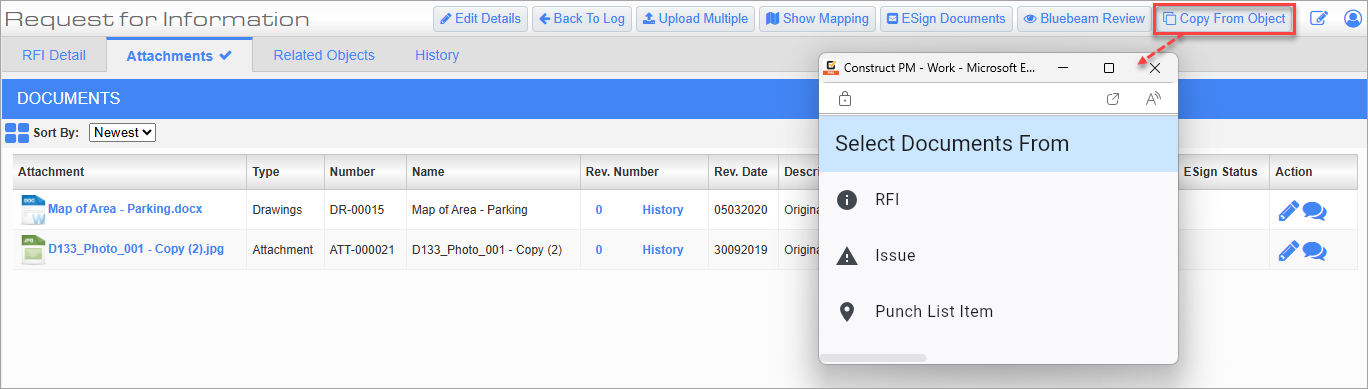Image resolution: width=1368 pixels, height=389 pixels.
Task: Switch to RFI Detail tab
Action: pyautogui.click(x=54, y=55)
